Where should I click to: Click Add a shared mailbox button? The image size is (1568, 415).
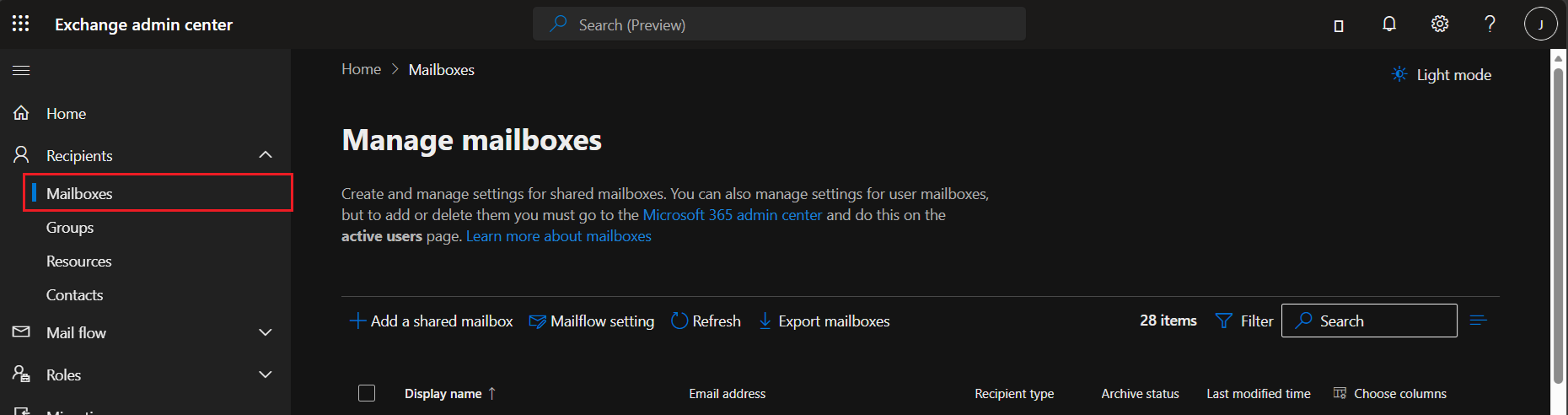431,321
